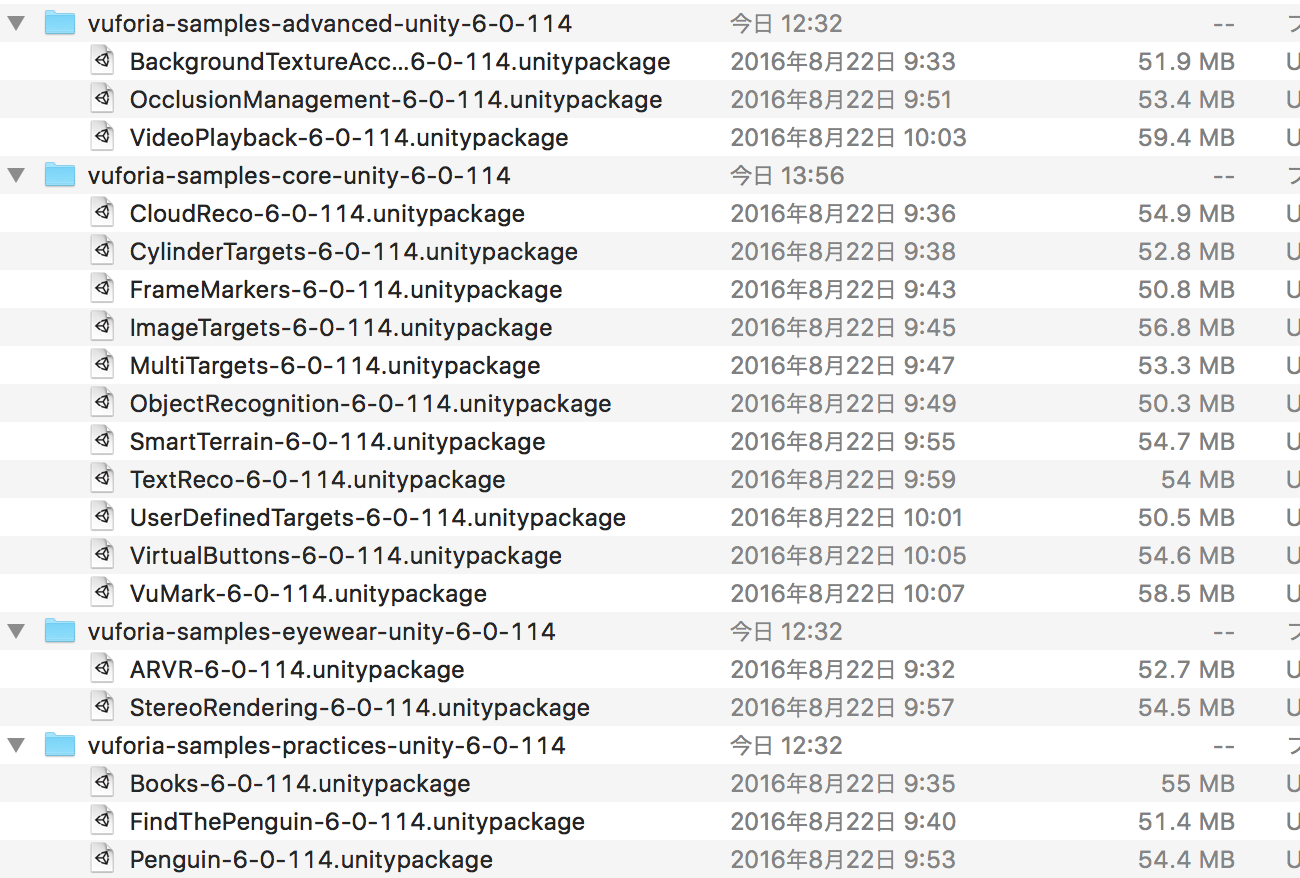This screenshot has height=878, width=1300.
Task: Click the Unity icon beside MultiTargets-6-0-114.unitypackage
Action: [x=102, y=366]
